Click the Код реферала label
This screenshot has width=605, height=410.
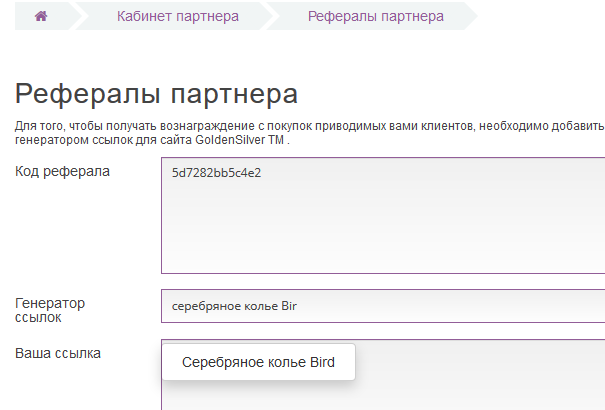(62, 171)
